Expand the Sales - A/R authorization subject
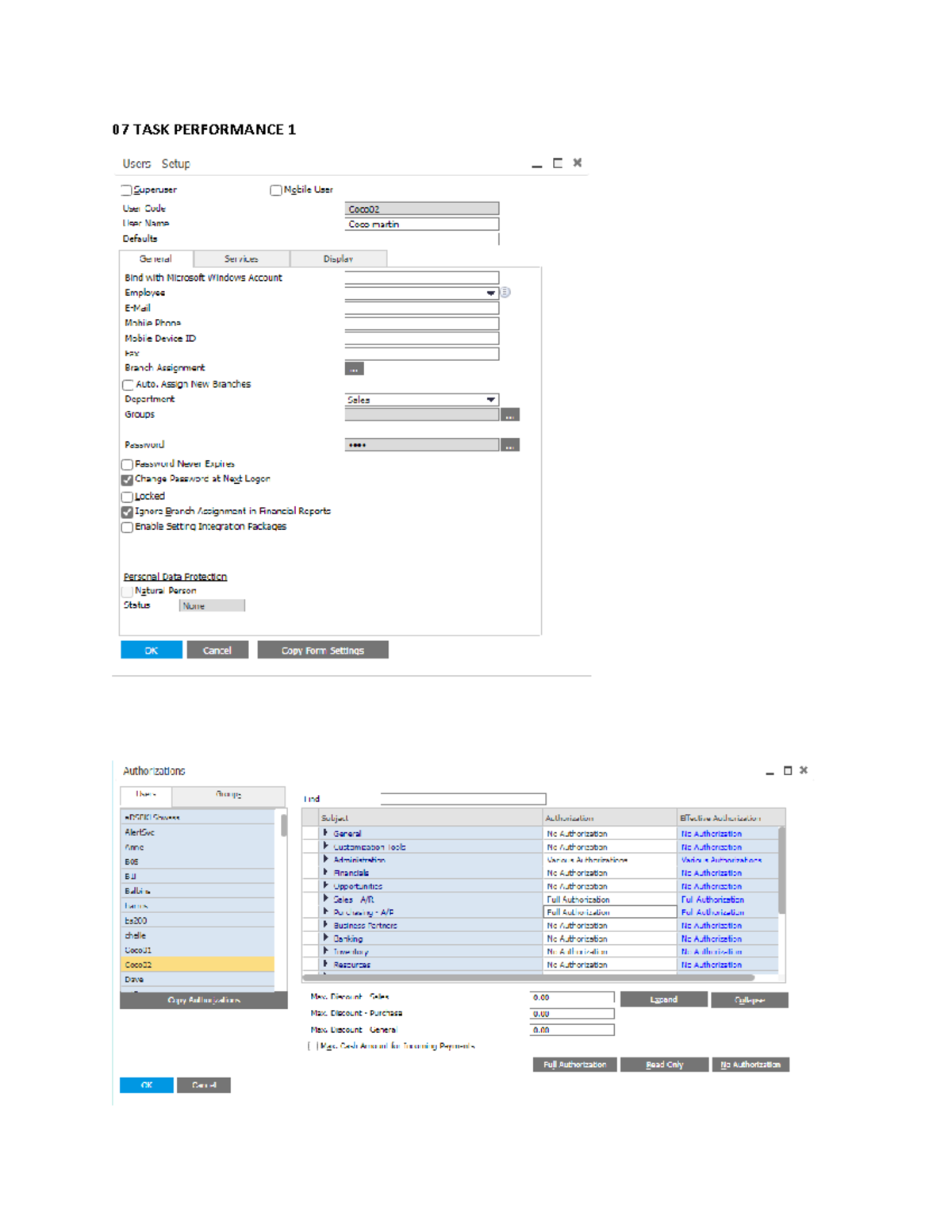This screenshot has height=1232, width=952. (325, 899)
